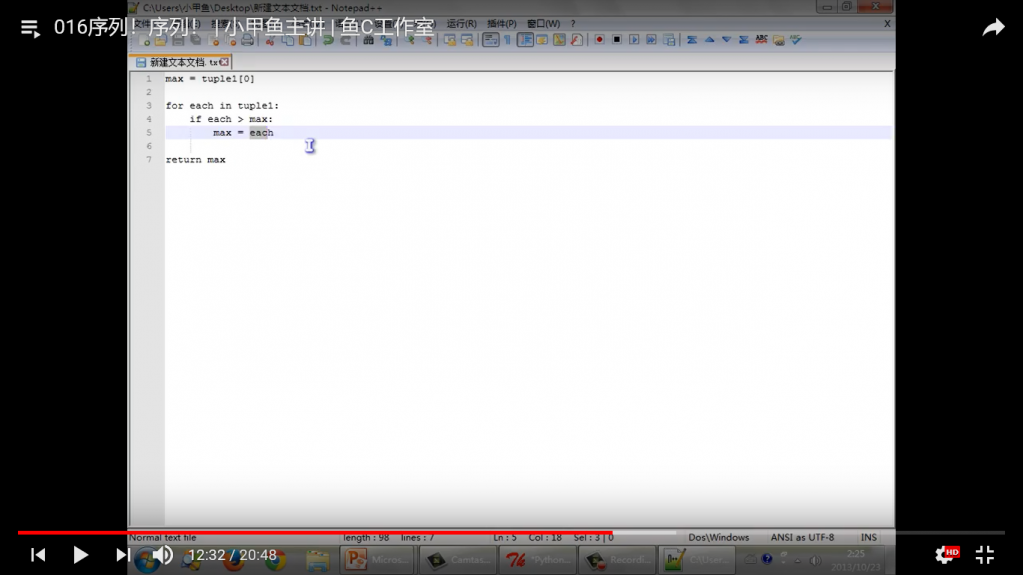Click the Open file folder icon
The width and height of the screenshot is (1023, 575).
pyautogui.click(x=161, y=40)
